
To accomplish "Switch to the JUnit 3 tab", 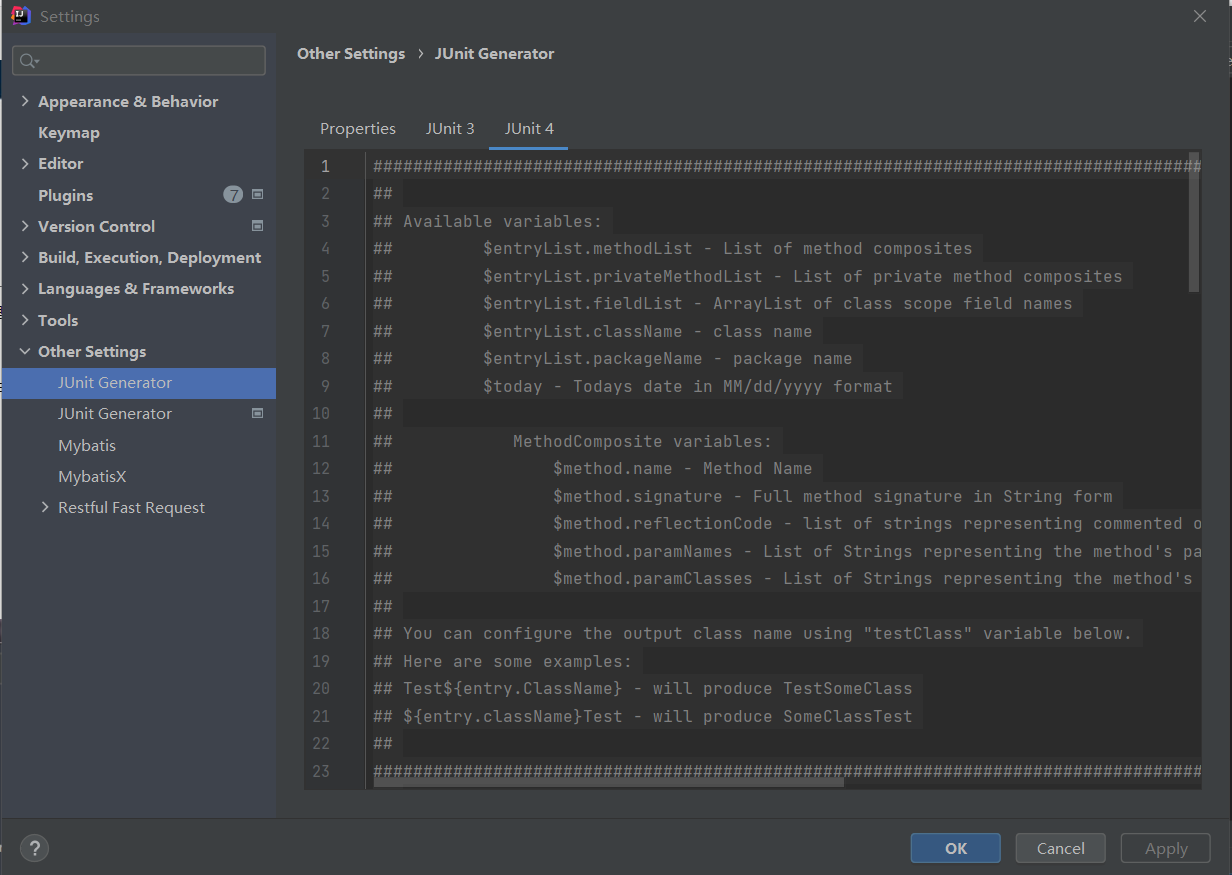I will (x=450, y=129).
